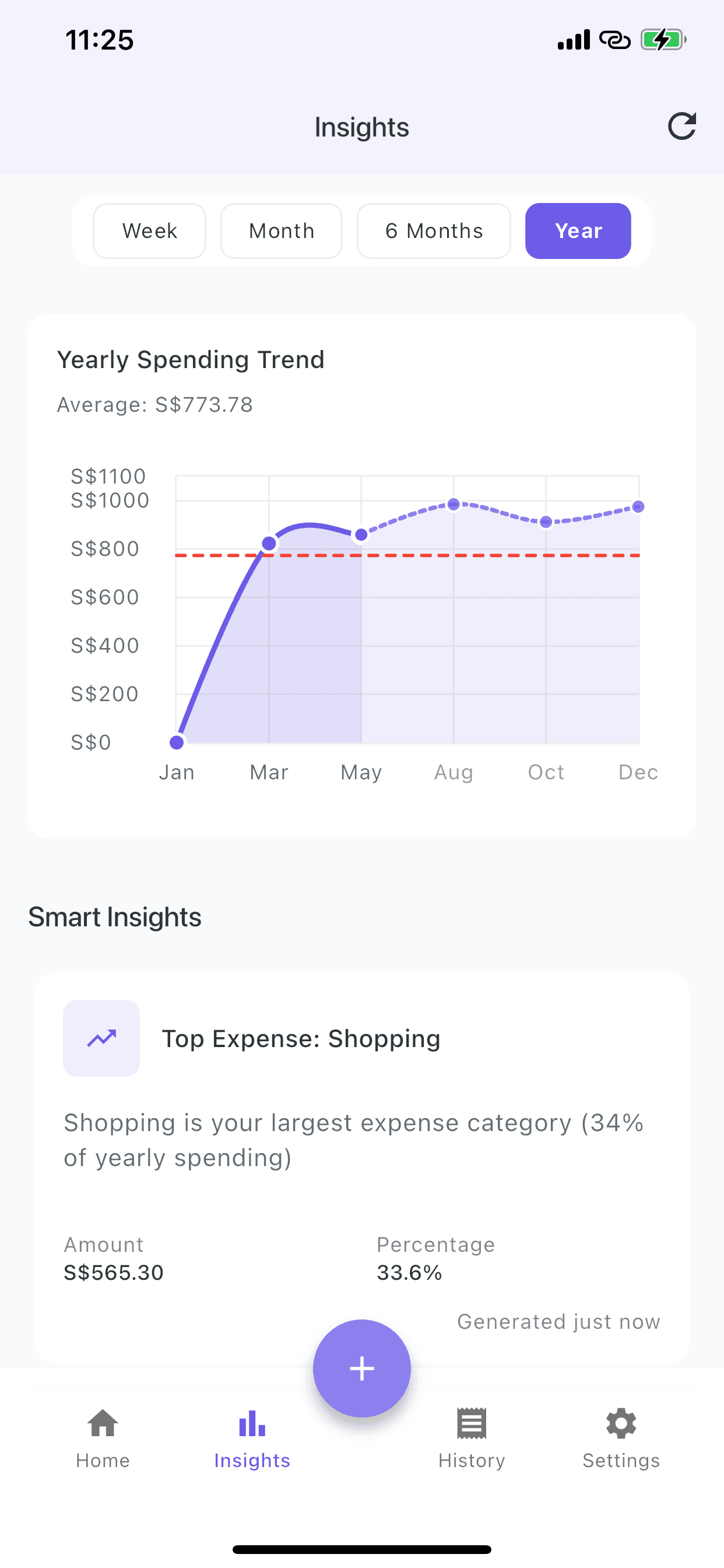The height and width of the screenshot is (1568, 724).
Task: Open the Top Expense: Shopping insight
Action: click(x=302, y=1038)
